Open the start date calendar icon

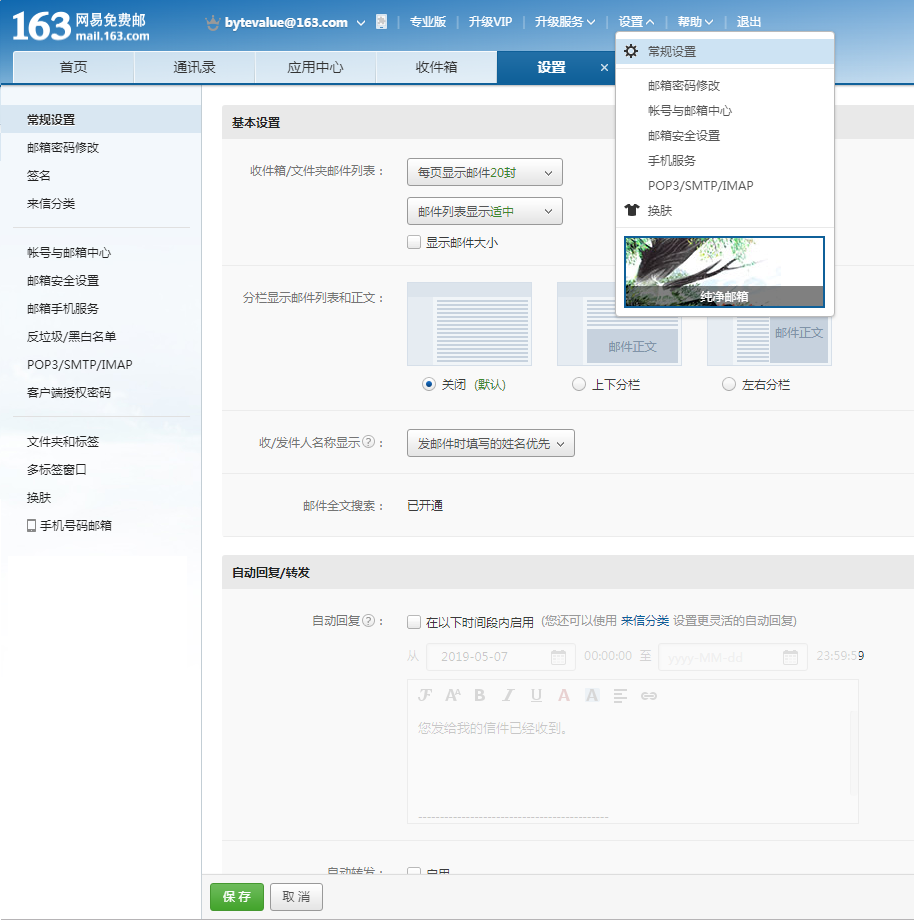tap(558, 657)
